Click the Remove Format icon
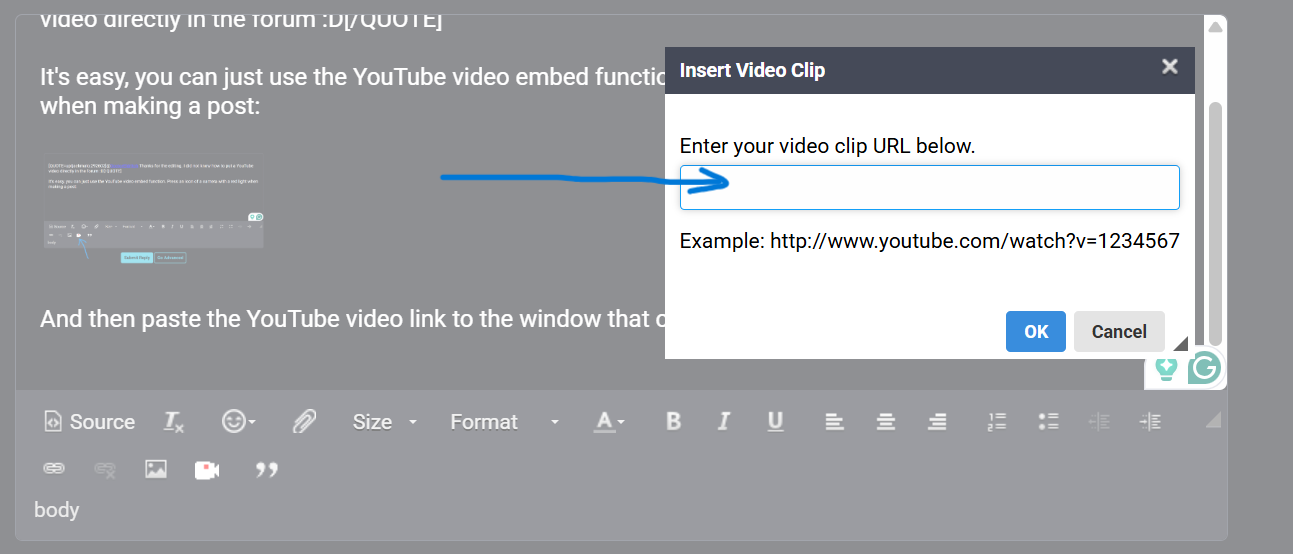 pyautogui.click(x=174, y=422)
